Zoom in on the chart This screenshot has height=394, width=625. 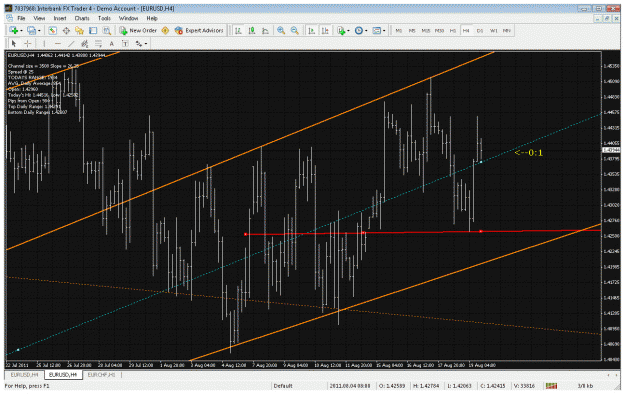pyautogui.click(x=281, y=31)
